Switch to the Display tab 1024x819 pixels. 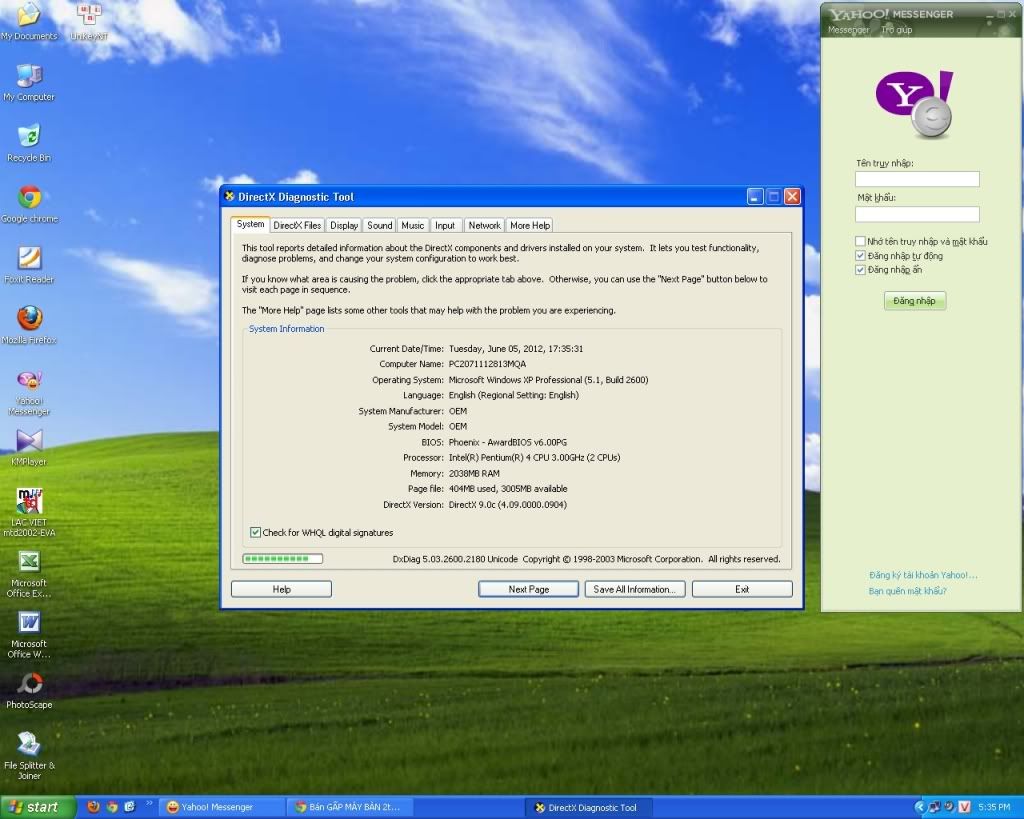(x=344, y=225)
